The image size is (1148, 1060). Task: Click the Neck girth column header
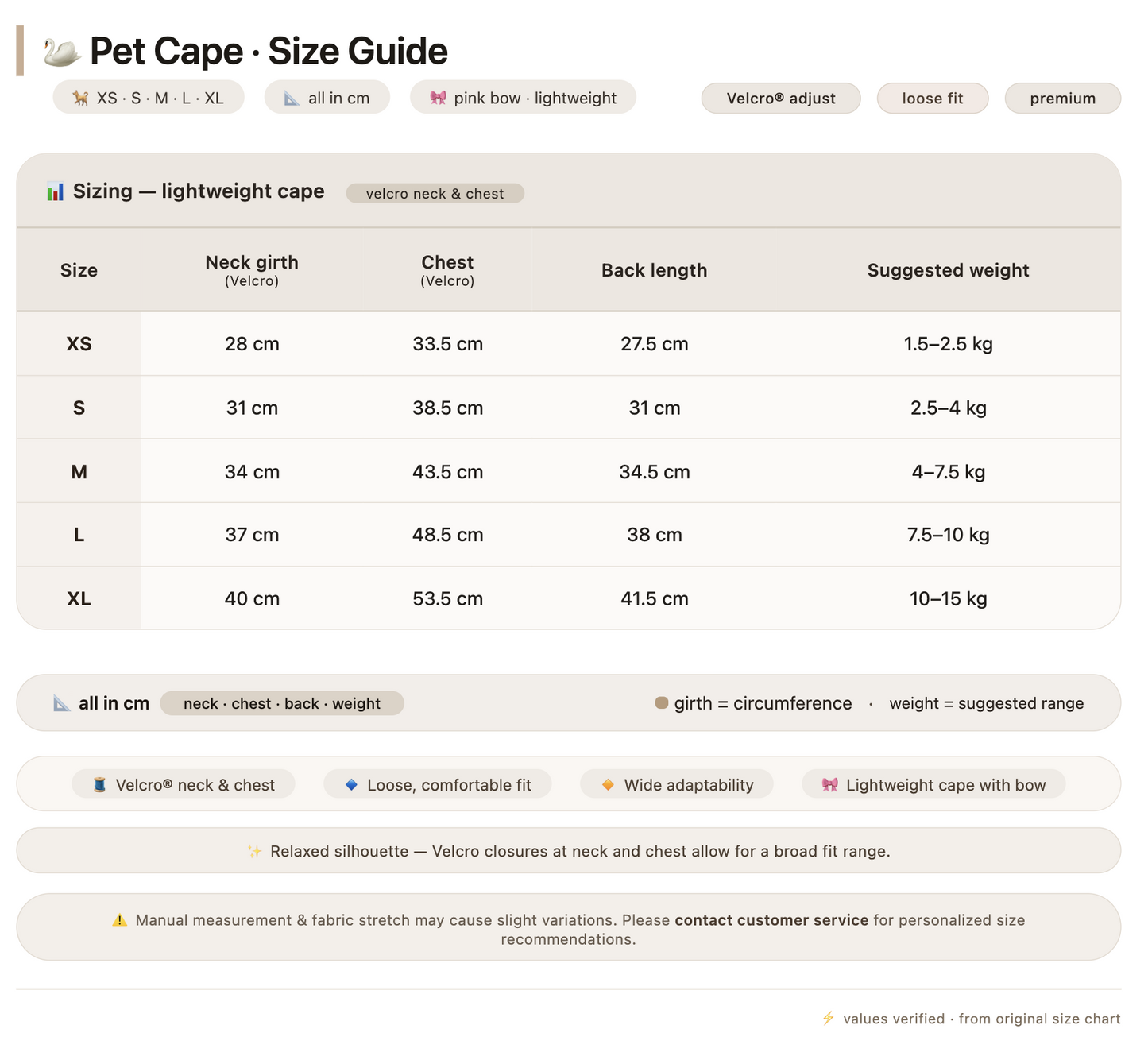click(x=252, y=270)
